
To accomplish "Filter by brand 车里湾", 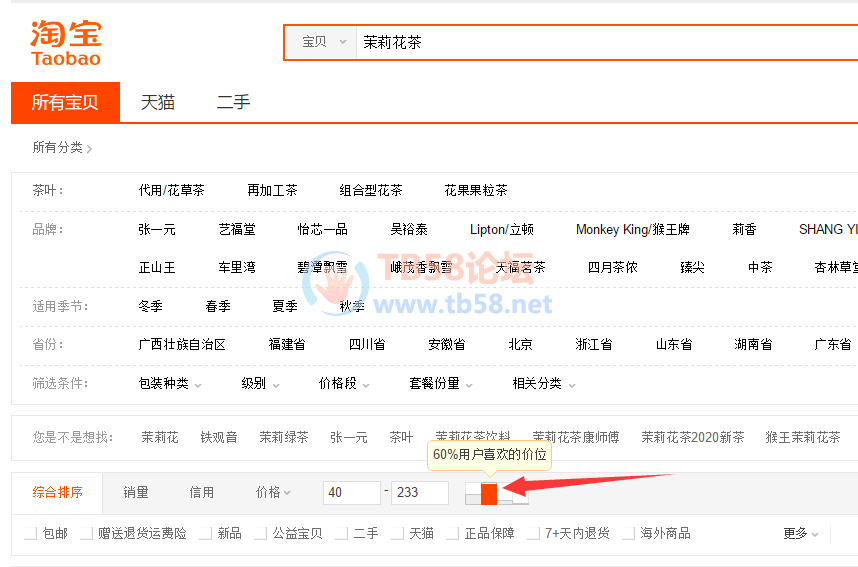I will pos(237,268).
